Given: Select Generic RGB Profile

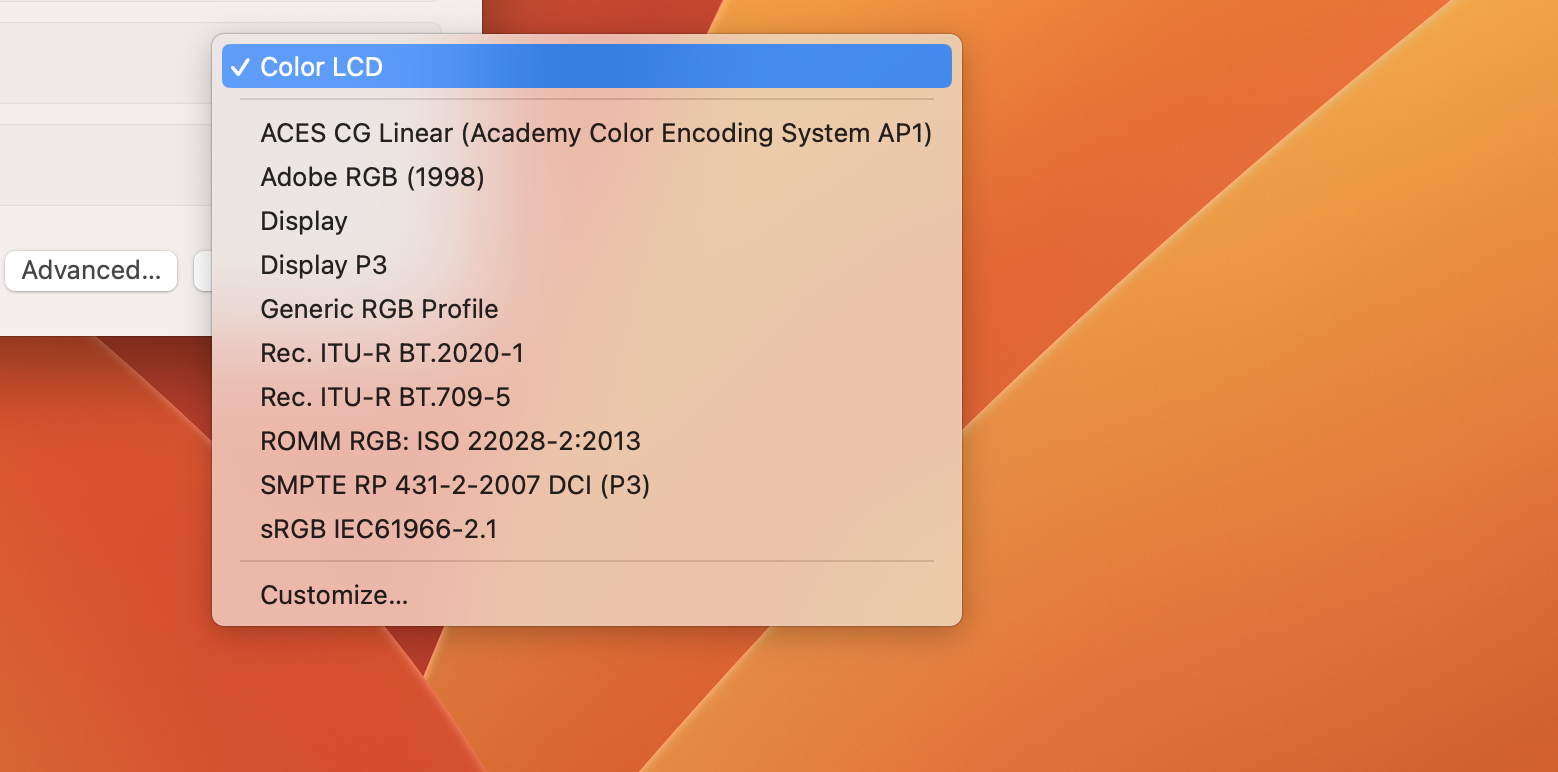Looking at the screenshot, I should coord(587,309).
